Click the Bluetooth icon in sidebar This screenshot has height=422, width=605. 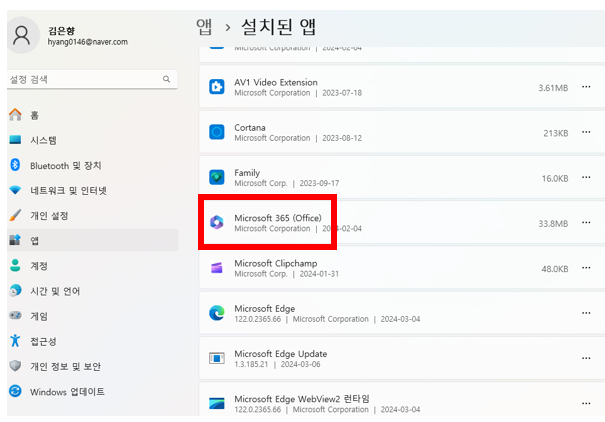point(15,165)
